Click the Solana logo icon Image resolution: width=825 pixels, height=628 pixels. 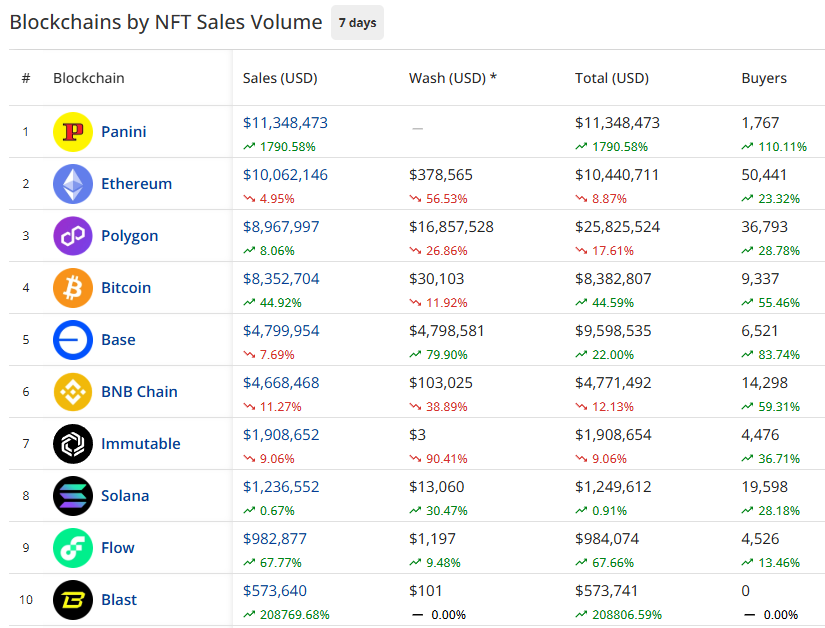[x=73, y=496]
